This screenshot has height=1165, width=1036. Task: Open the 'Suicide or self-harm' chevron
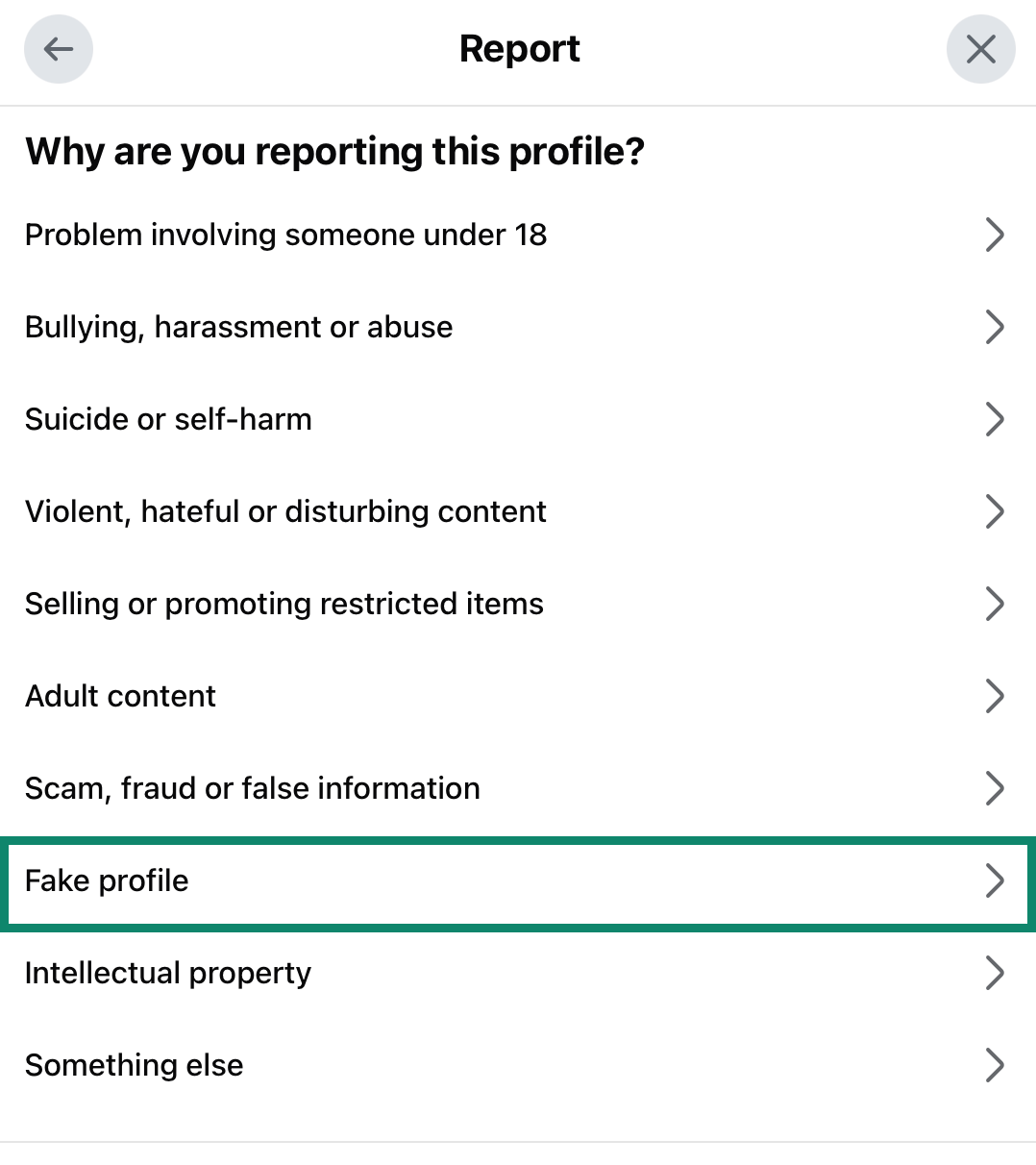[x=995, y=419]
